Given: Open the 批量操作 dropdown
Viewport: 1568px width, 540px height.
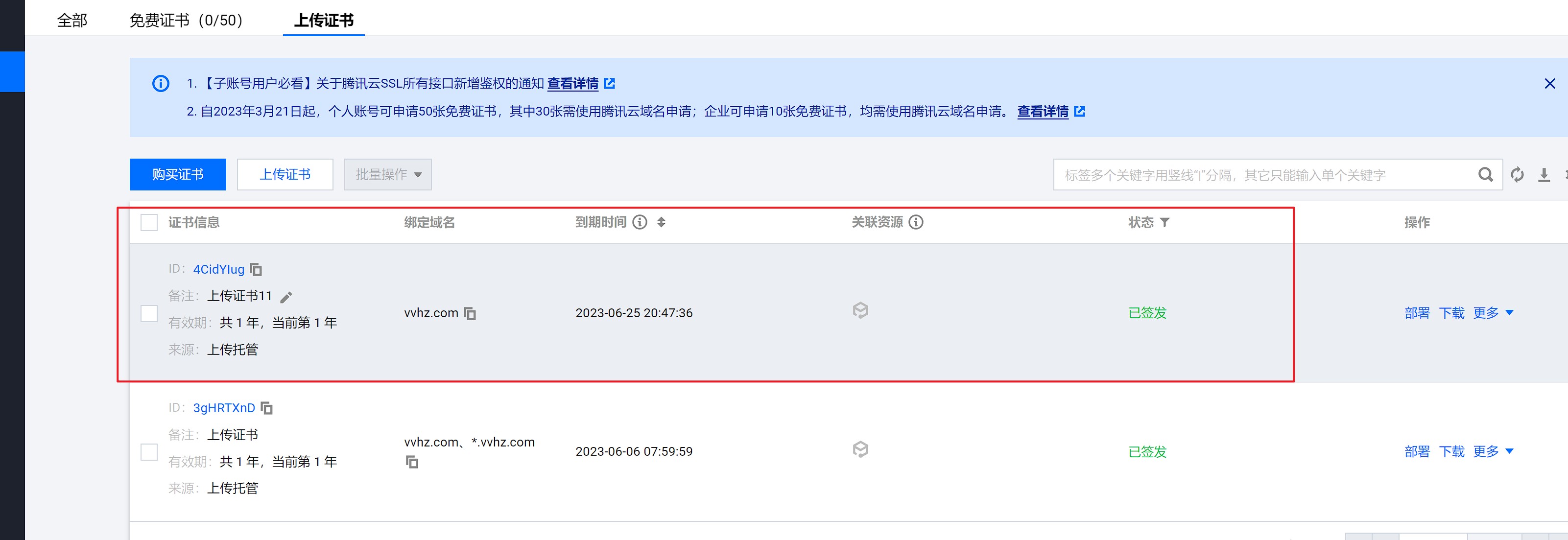Looking at the screenshot, I should (388, 175).
